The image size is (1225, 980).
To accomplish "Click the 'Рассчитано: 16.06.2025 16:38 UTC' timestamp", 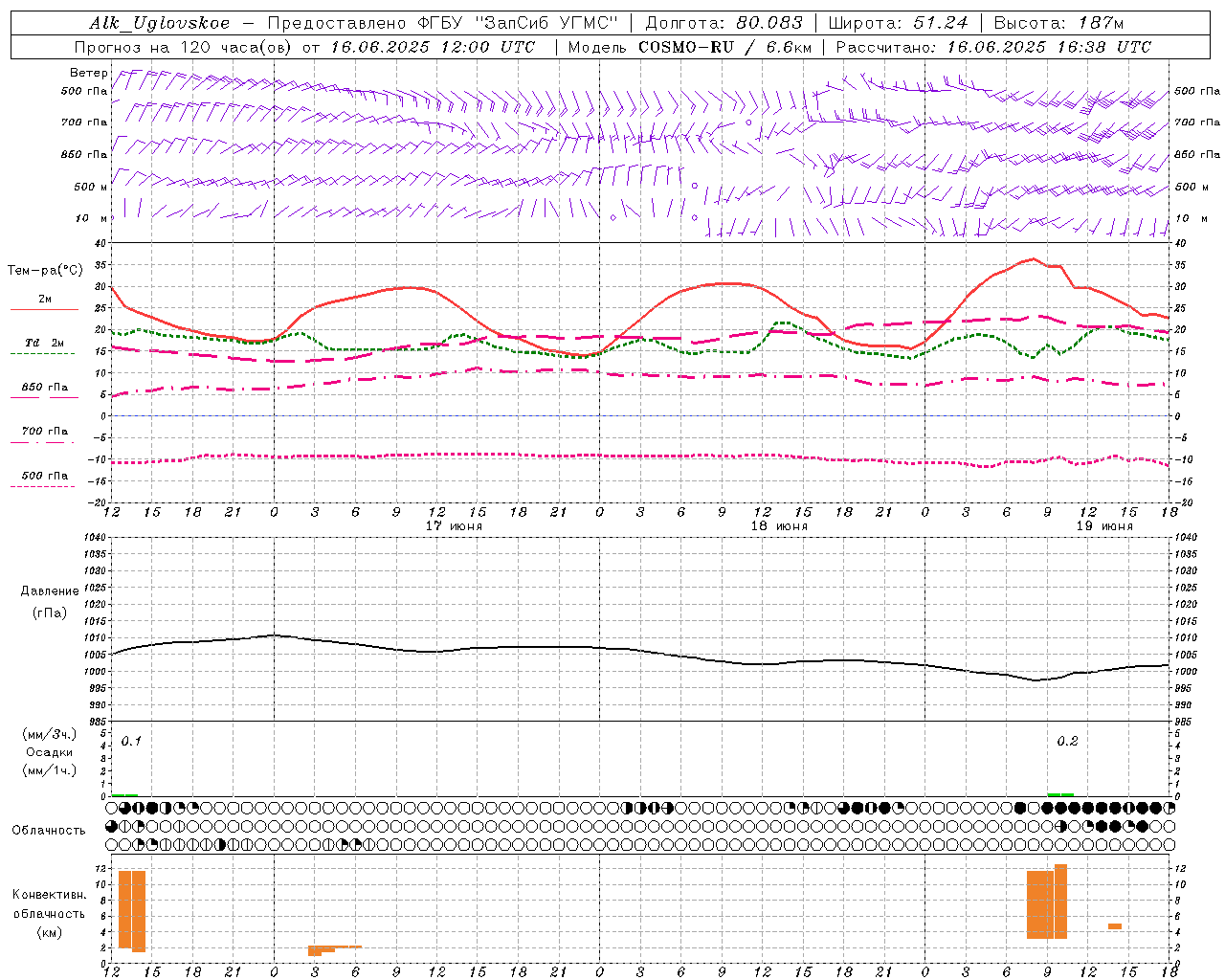I will tap(993, 47).
